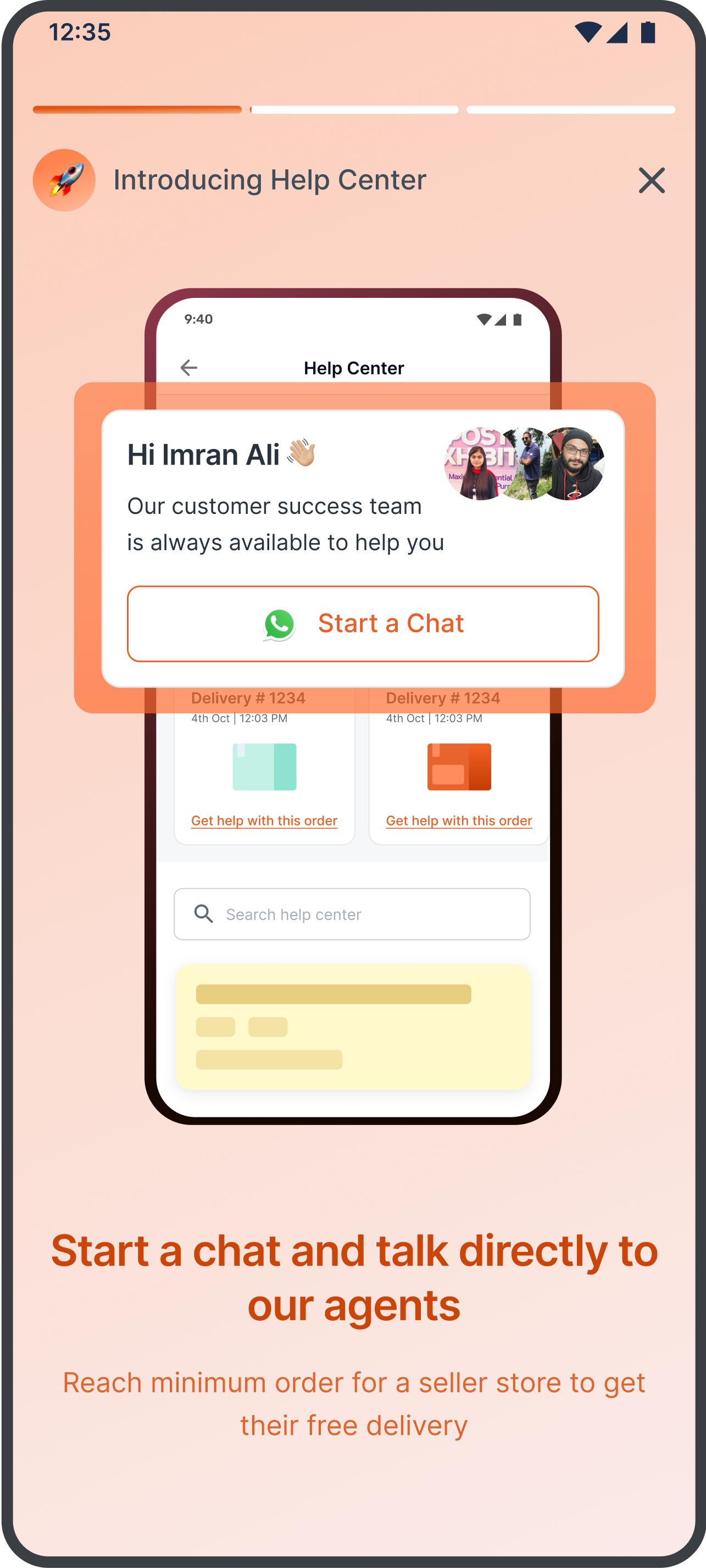
Task: Tap the woman agent avatar photo
Action: 480,464
